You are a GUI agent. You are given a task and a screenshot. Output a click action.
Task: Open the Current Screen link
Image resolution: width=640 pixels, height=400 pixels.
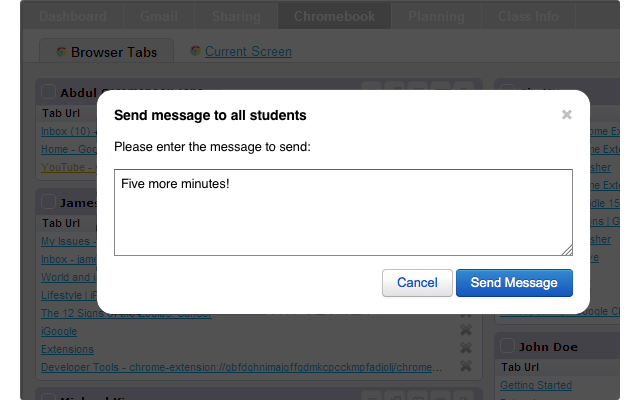248,51
